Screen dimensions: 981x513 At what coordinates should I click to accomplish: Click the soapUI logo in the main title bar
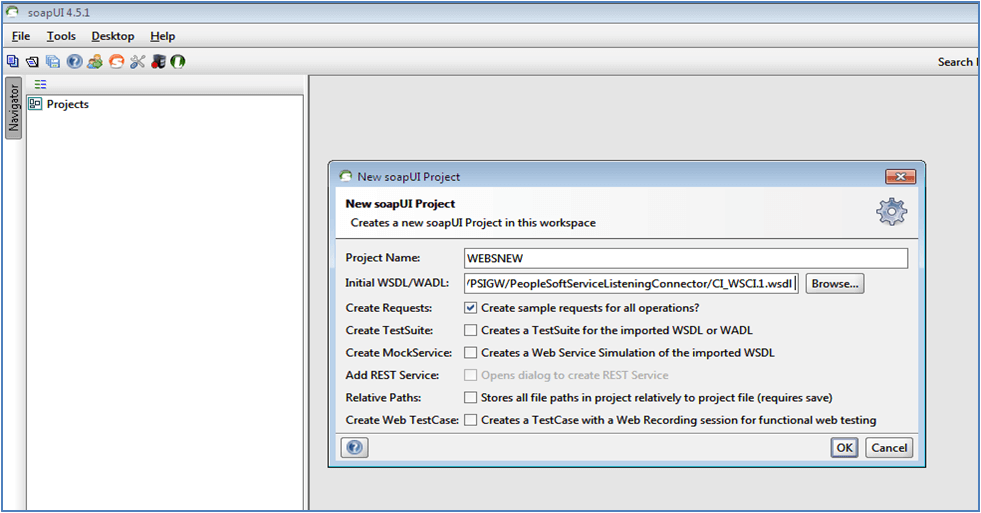(13, 12)
